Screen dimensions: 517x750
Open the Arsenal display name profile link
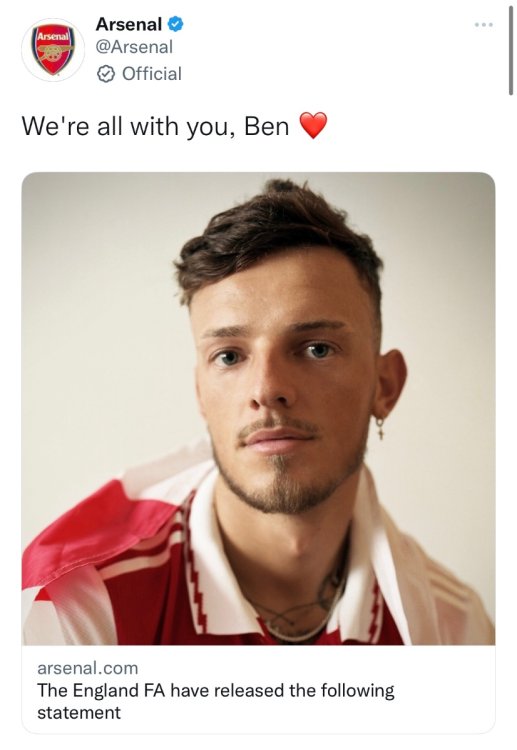(x=129, y=24)
